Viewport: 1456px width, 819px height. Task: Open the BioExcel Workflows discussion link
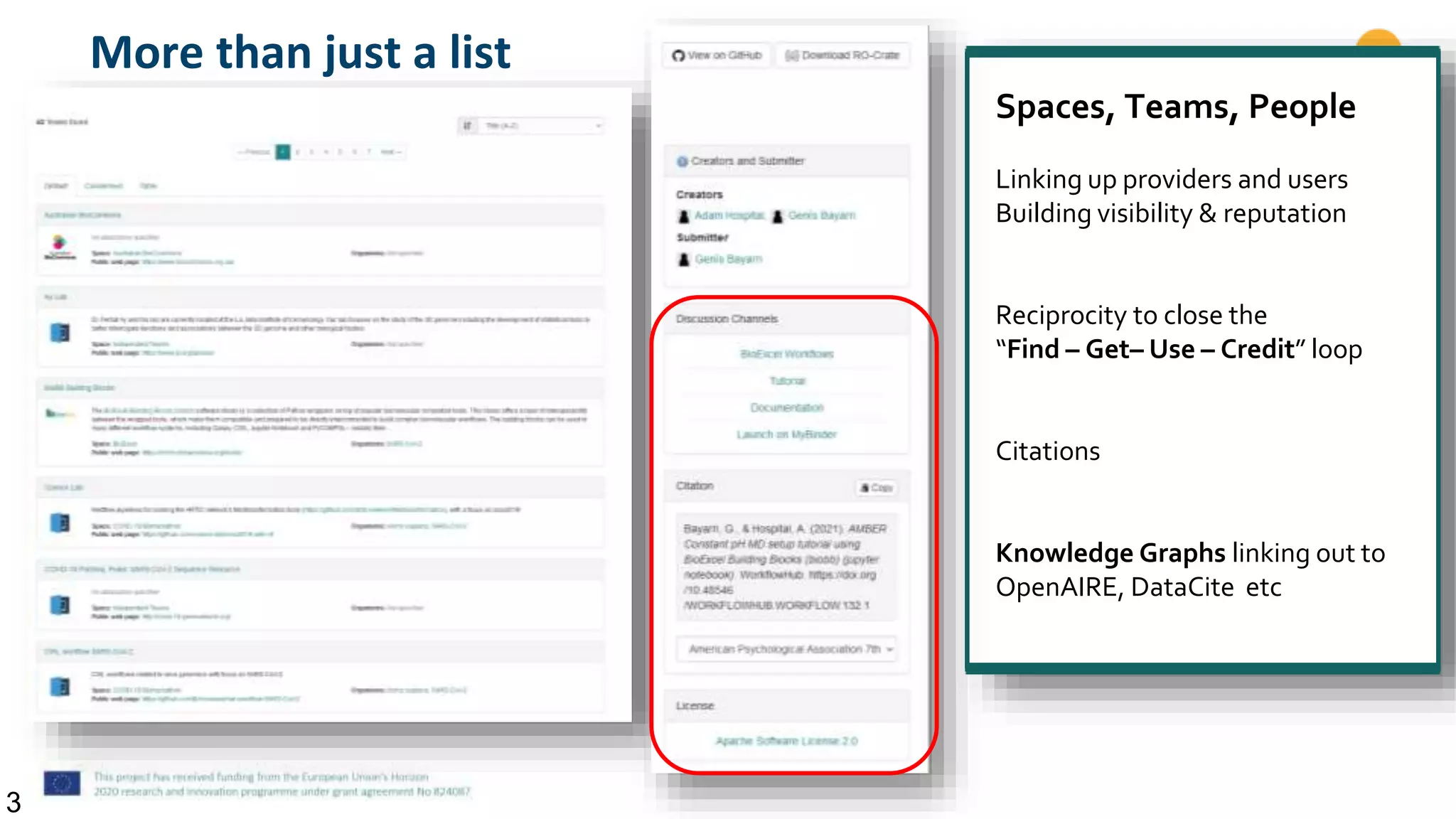[786, 354]
